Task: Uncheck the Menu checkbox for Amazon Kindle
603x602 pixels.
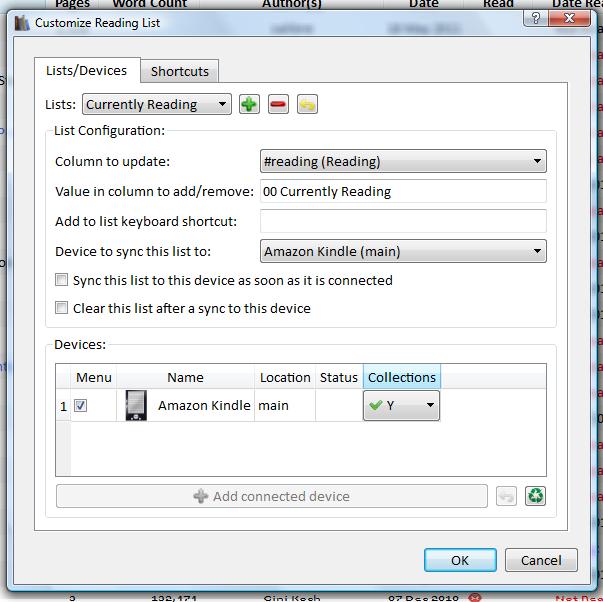Action: click(80, 405)
